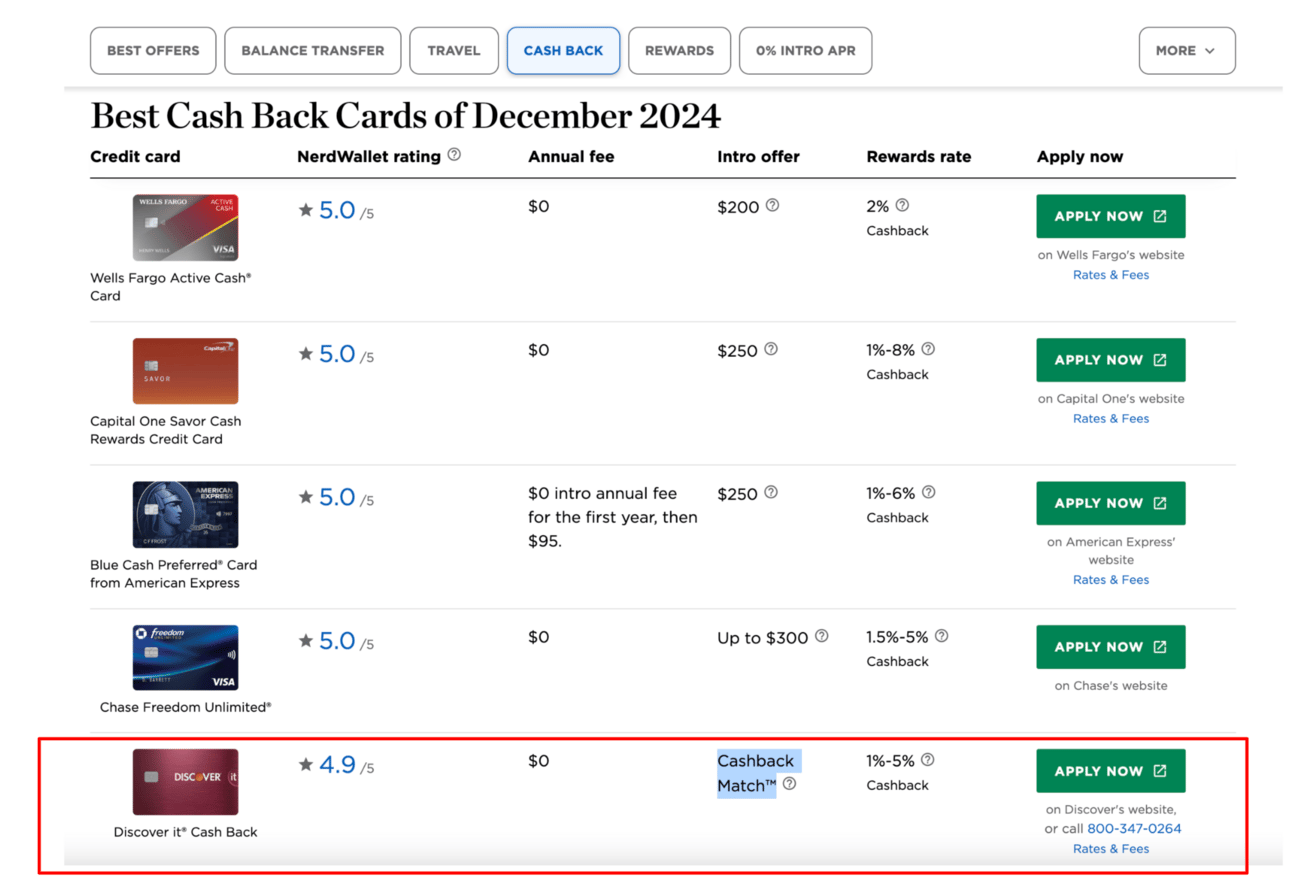This screenshot has width=1292, height=884.
Task: Switch to Balance Transfer tab
Action: pos(313,51)
